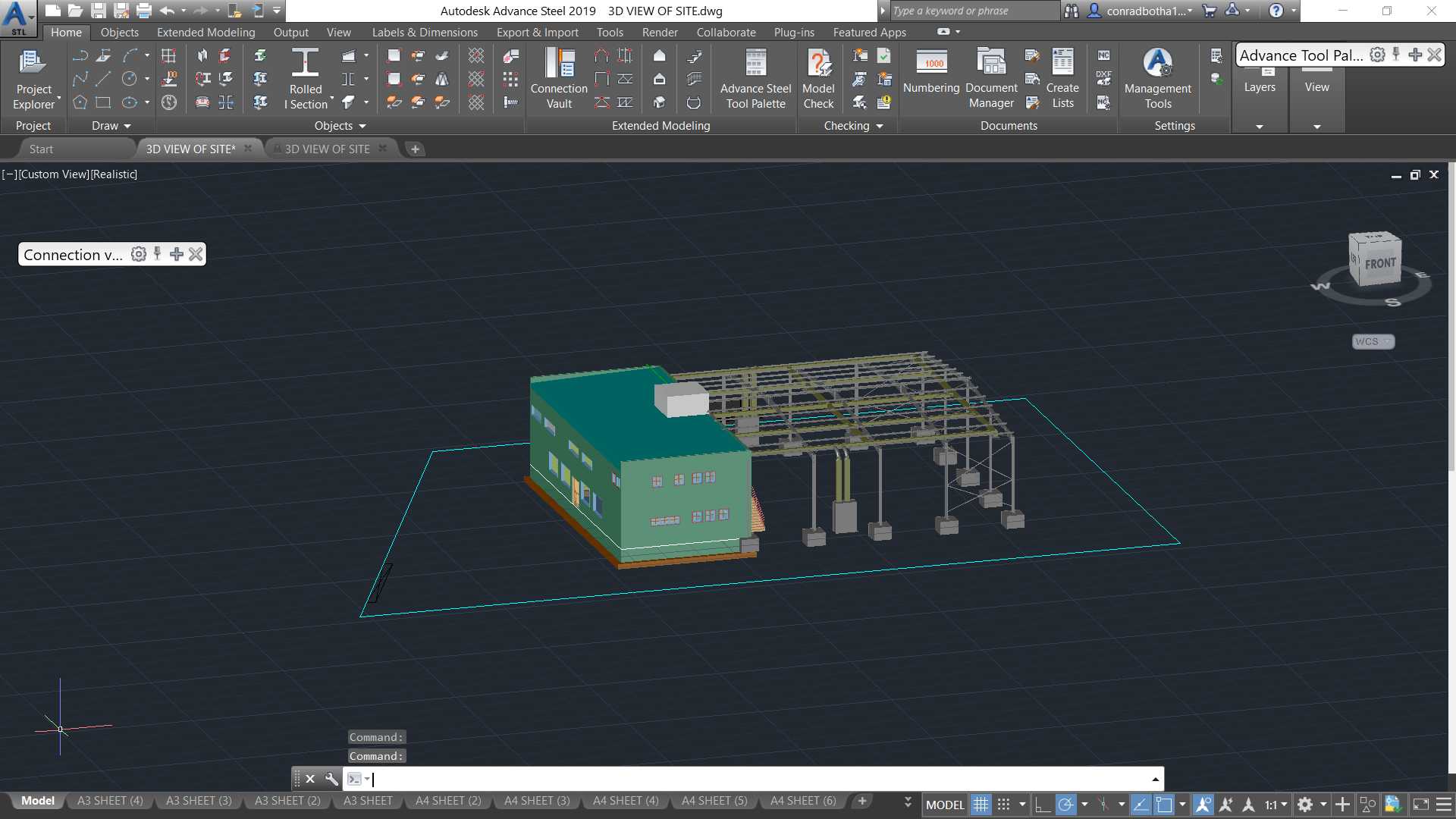Image resolution: width=1456 pixels, height=819 pixels.
Task: Toggle 2D Object Snap
Action: (x=1163, y=805)
